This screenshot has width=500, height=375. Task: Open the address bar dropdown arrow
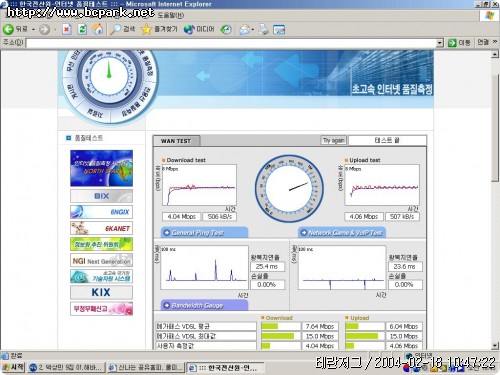click(440, 43)
